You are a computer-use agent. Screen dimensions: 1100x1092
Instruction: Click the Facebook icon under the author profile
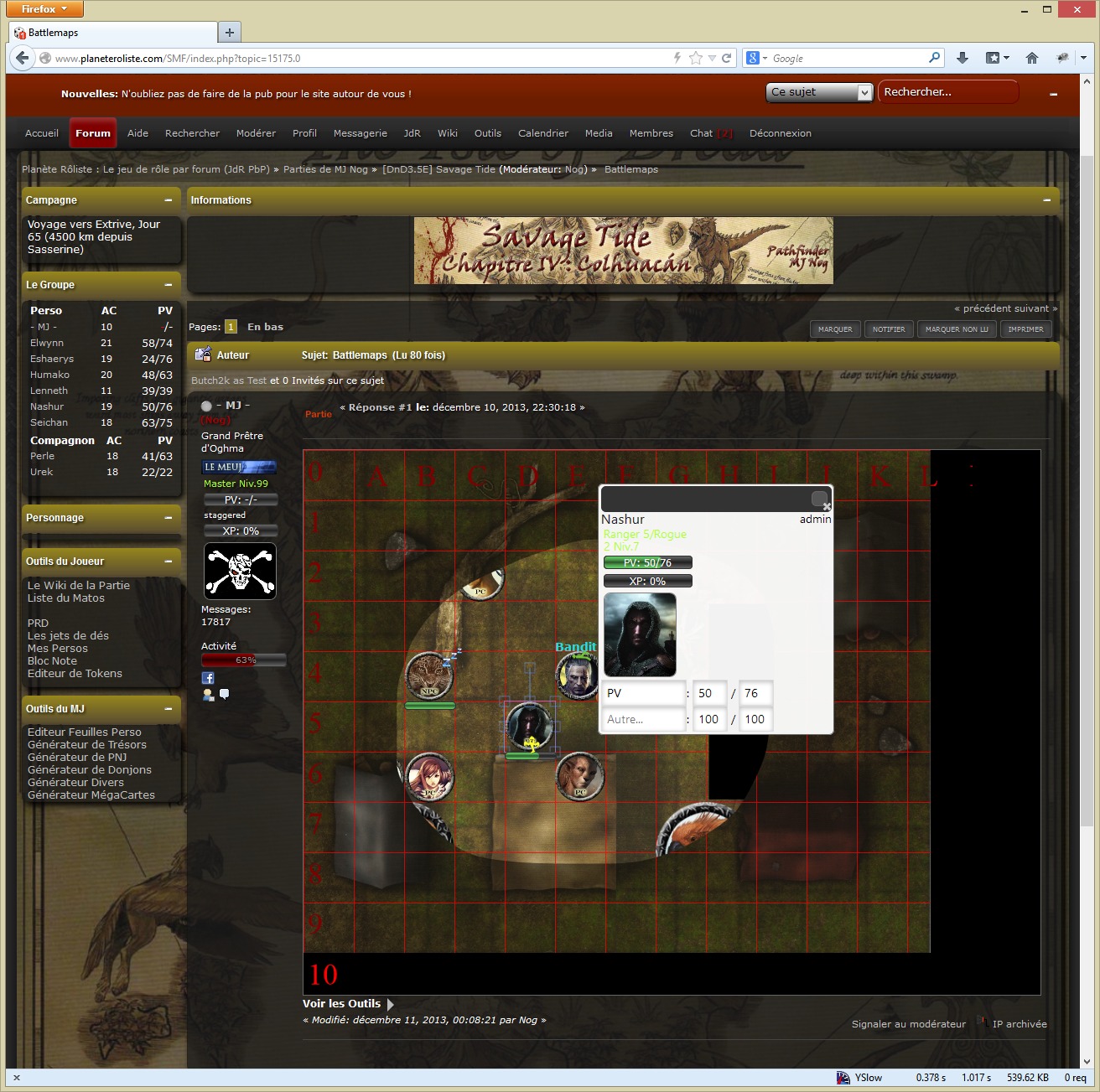(208, 678)
